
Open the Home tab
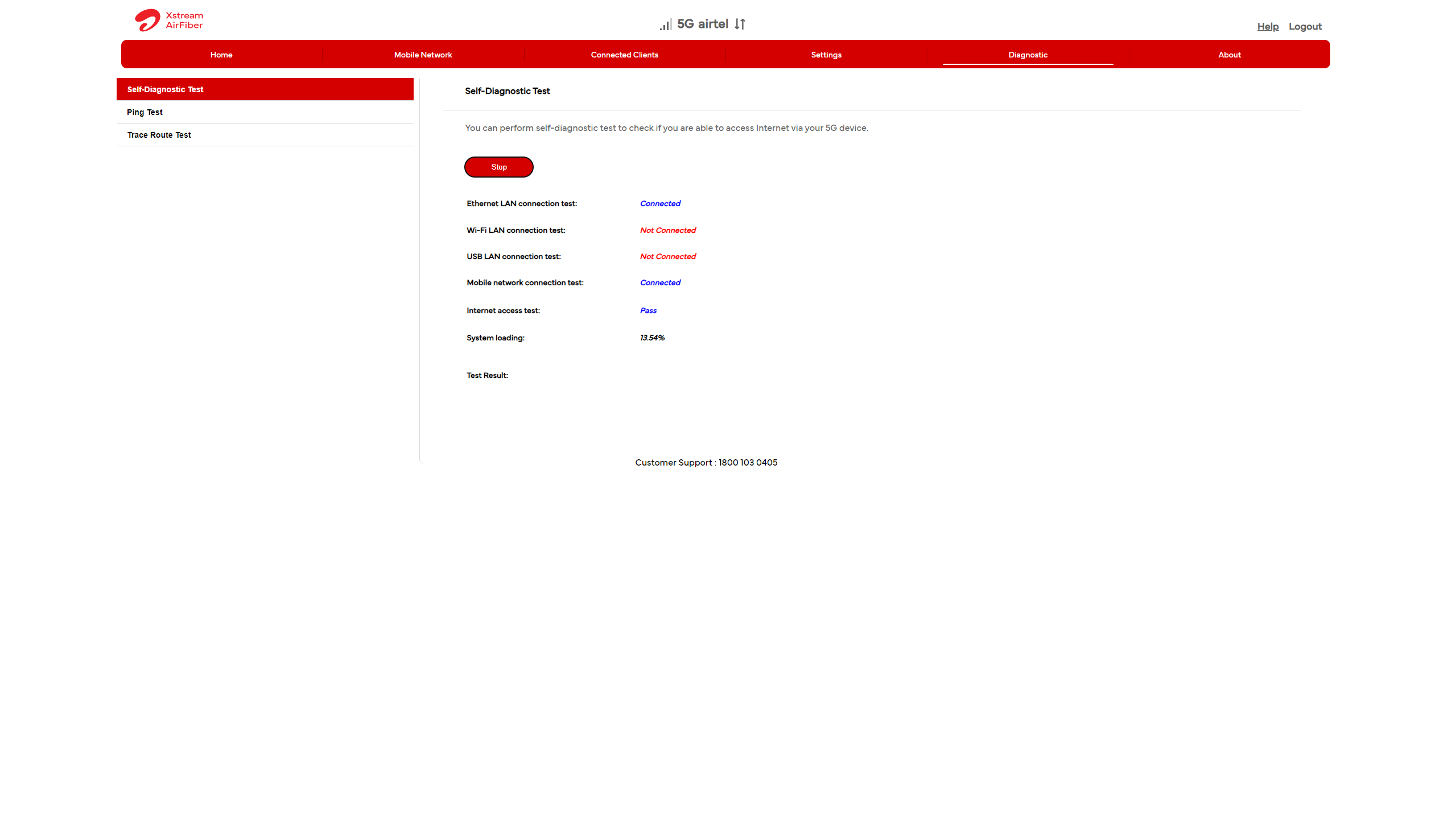pyautogui.click(x=221, y=55)
